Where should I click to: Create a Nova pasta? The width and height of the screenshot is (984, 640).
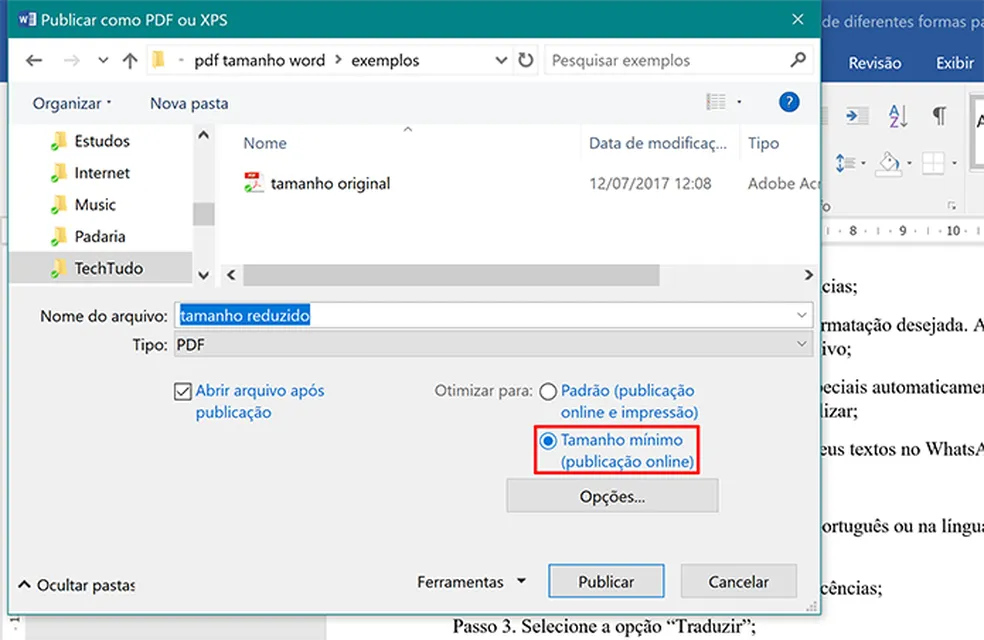189,103
